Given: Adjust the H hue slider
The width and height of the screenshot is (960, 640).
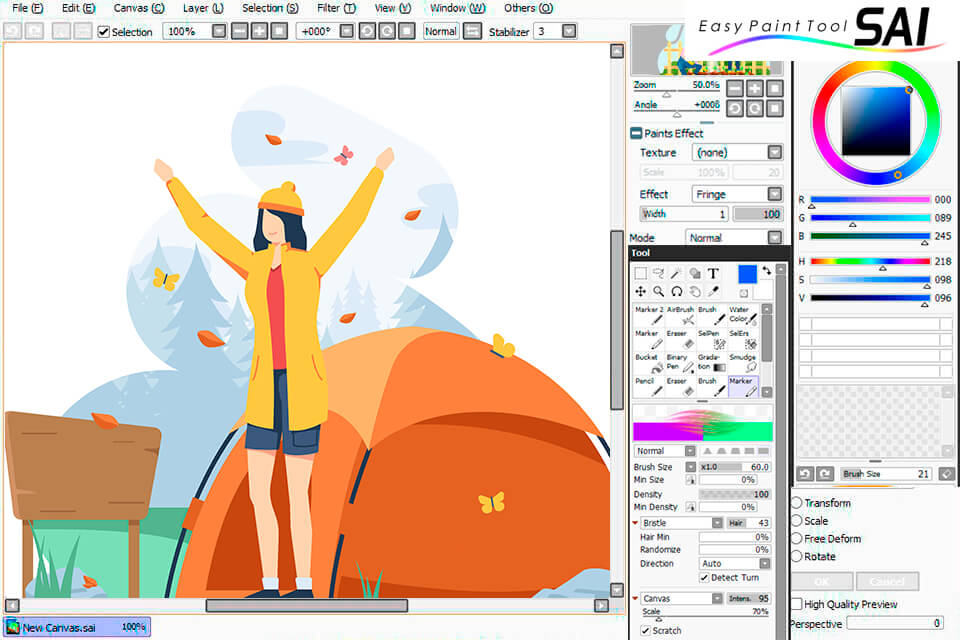Looking at the screenshot, I should click(870, 262).
